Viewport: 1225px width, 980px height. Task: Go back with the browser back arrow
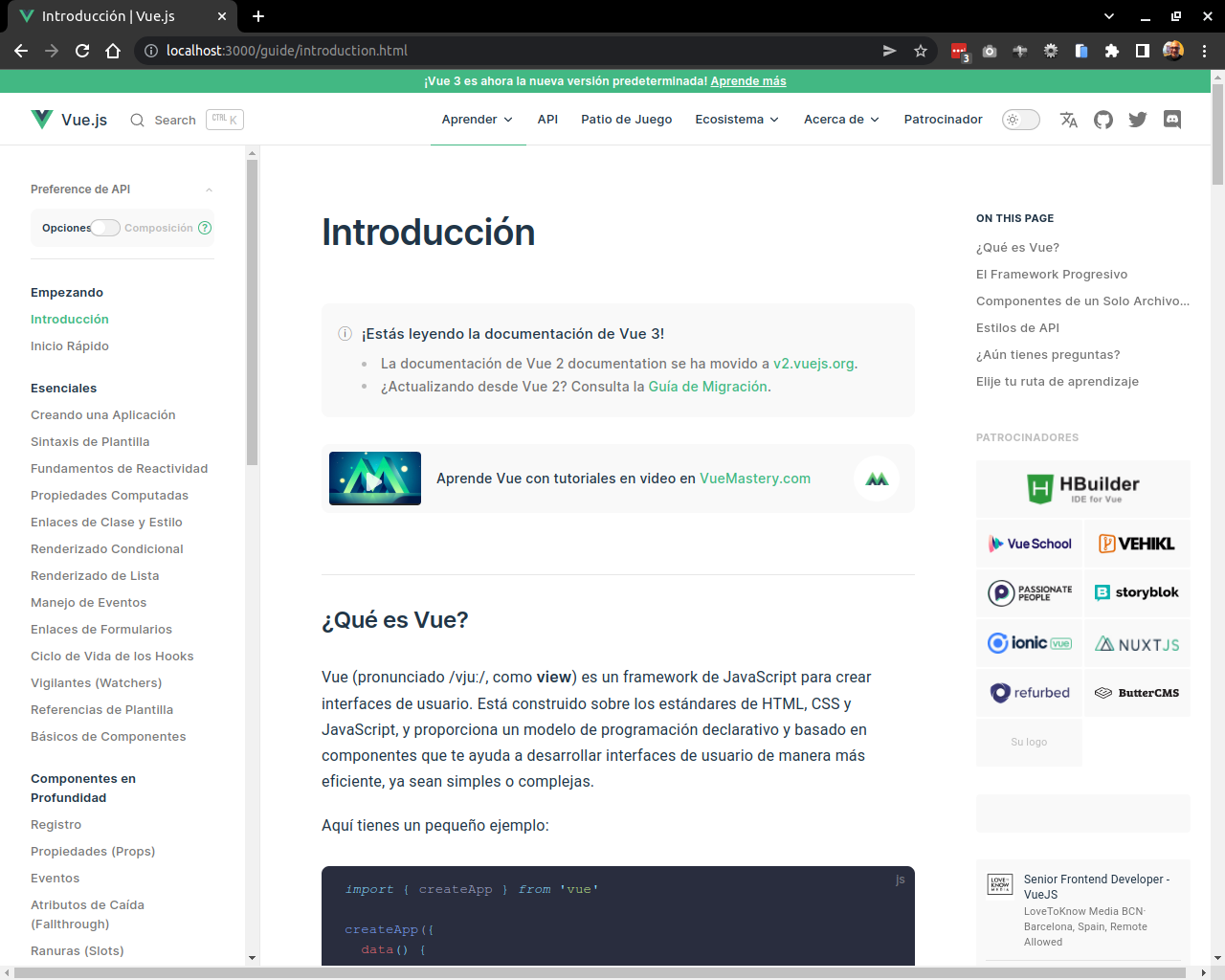tap(21, 51)
